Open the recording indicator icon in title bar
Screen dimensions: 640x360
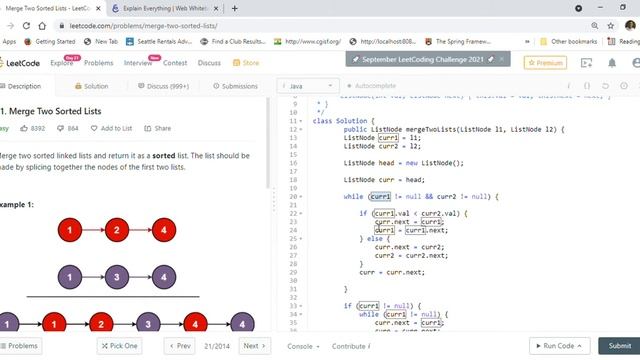[x=578, y=8]
